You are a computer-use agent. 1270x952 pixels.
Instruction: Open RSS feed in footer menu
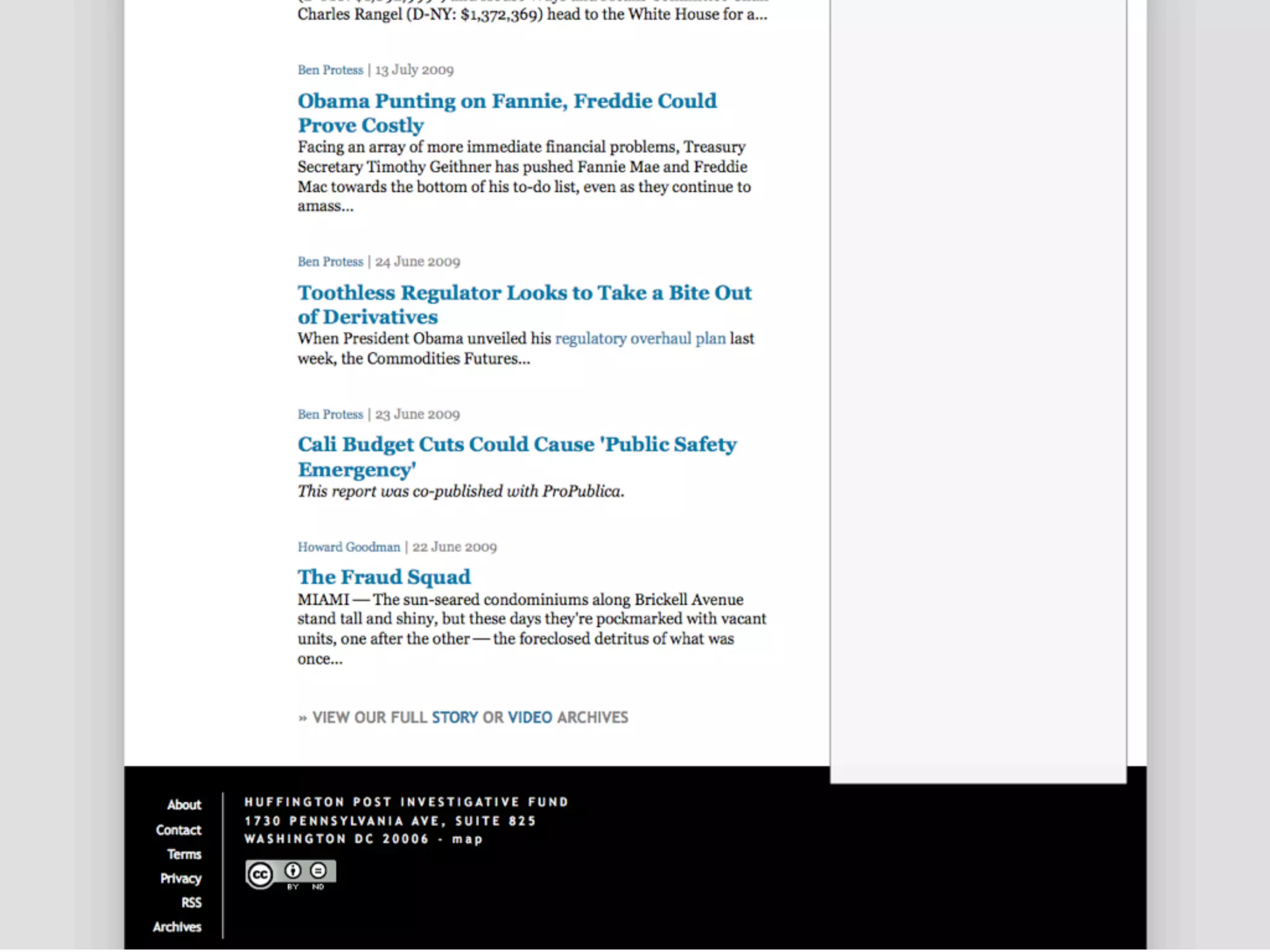191,902
